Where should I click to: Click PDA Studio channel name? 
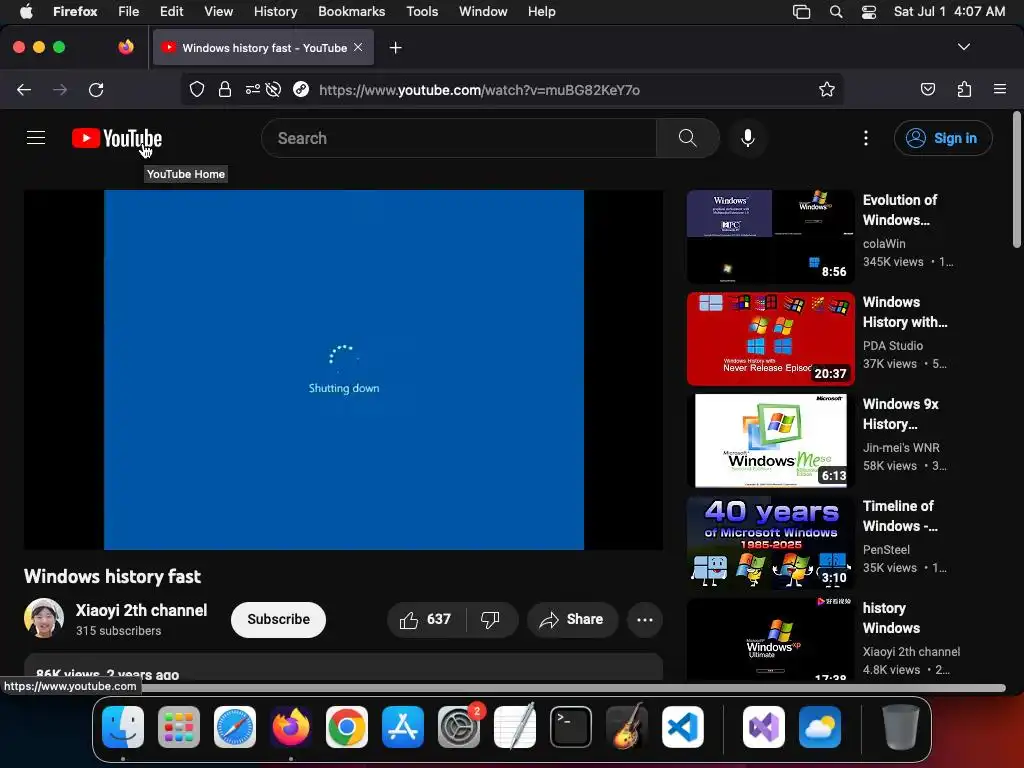[893, 345]
